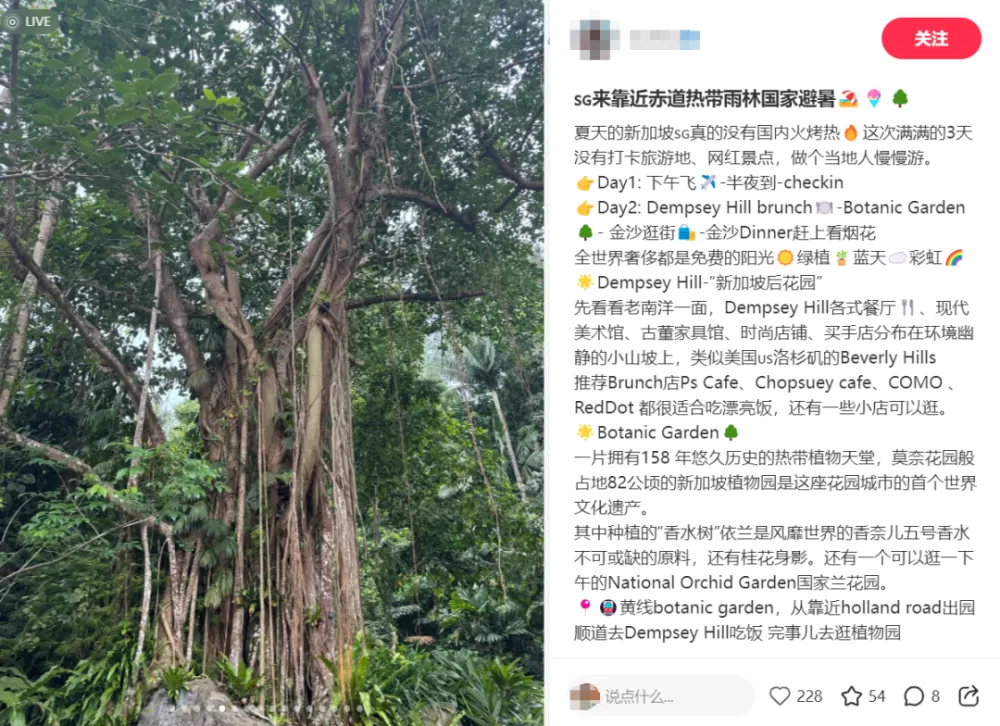This screenshot has height=726, width=1000.
Task: Click the Day1 itinerary line
Action: (709, 182)
